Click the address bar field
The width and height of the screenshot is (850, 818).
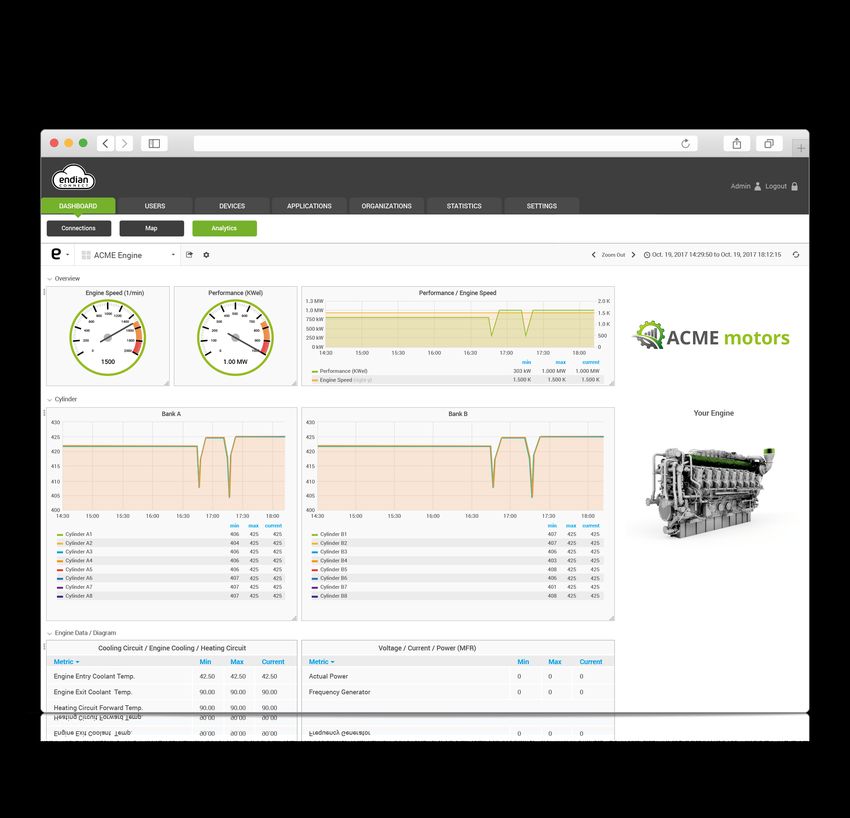tap(445, 144)
